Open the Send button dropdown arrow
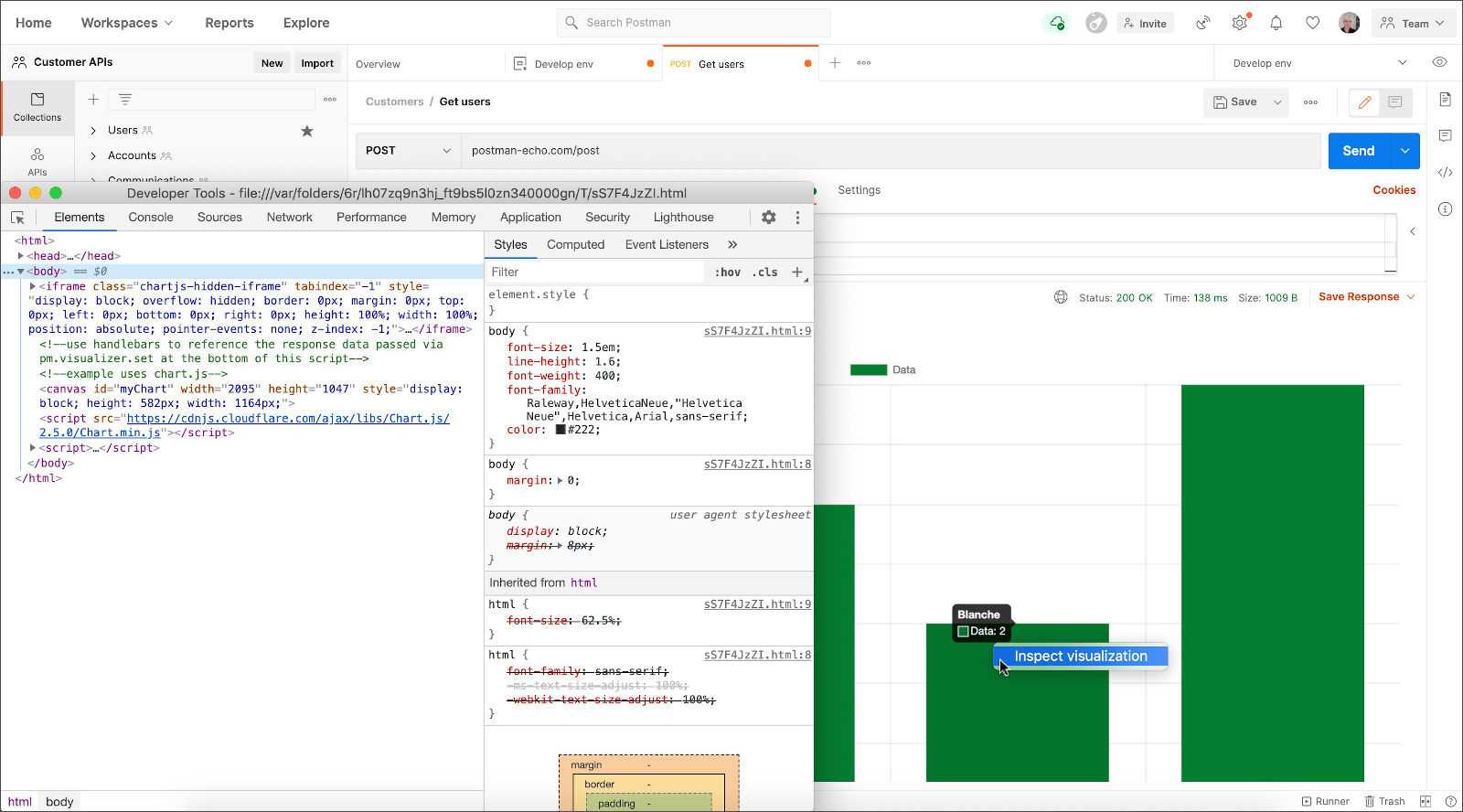This screenshot has height=812, width=1463. [x=1404, y=151]
